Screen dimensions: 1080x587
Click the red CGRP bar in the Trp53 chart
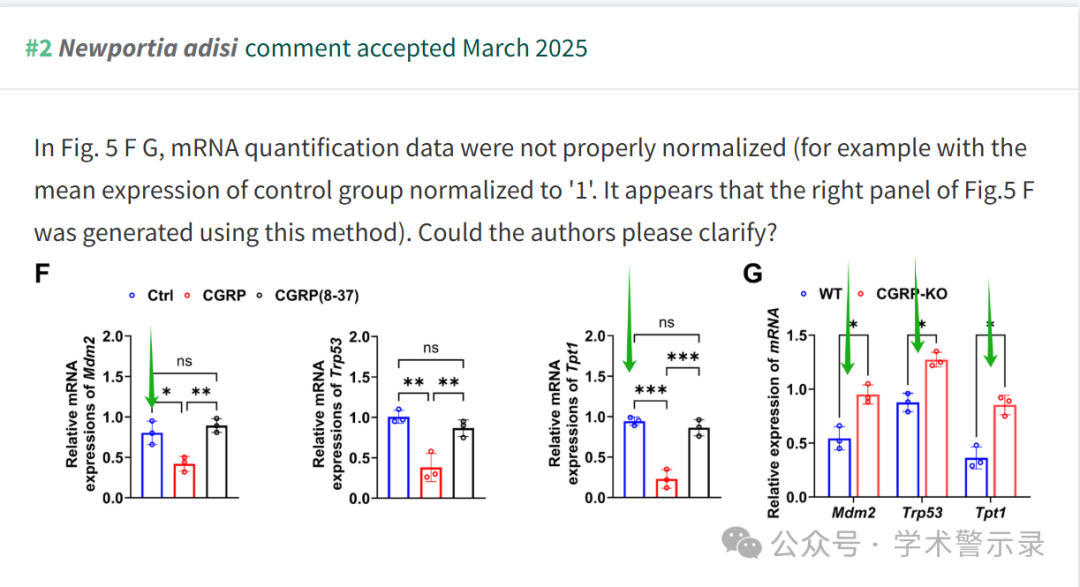431,483
